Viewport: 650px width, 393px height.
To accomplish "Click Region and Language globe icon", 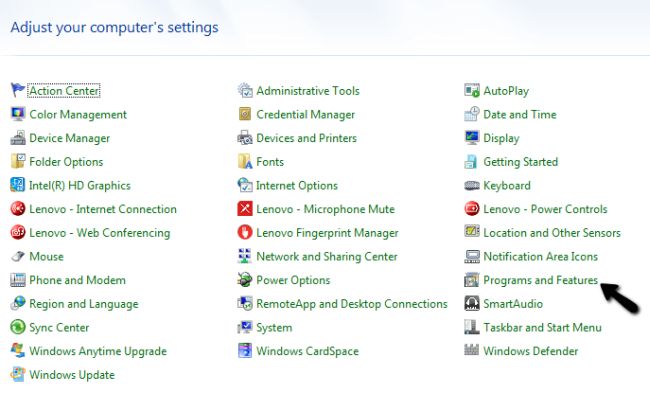I will tap(18, 303).
